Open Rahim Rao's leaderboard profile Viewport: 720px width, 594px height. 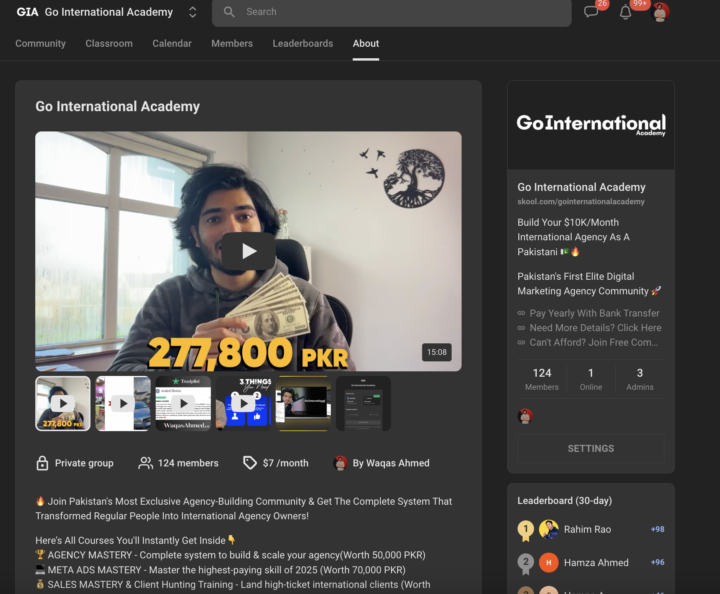coord(587,529)
